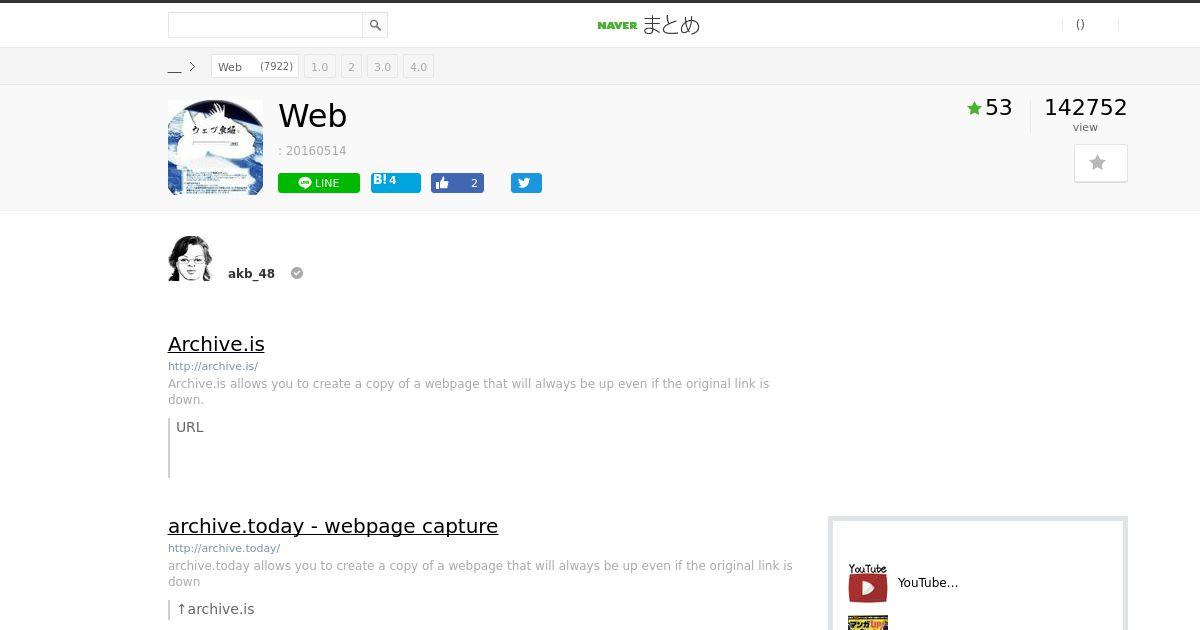Click the 142752 view count
1200x630 pixels.
(x=1085, y=108)
